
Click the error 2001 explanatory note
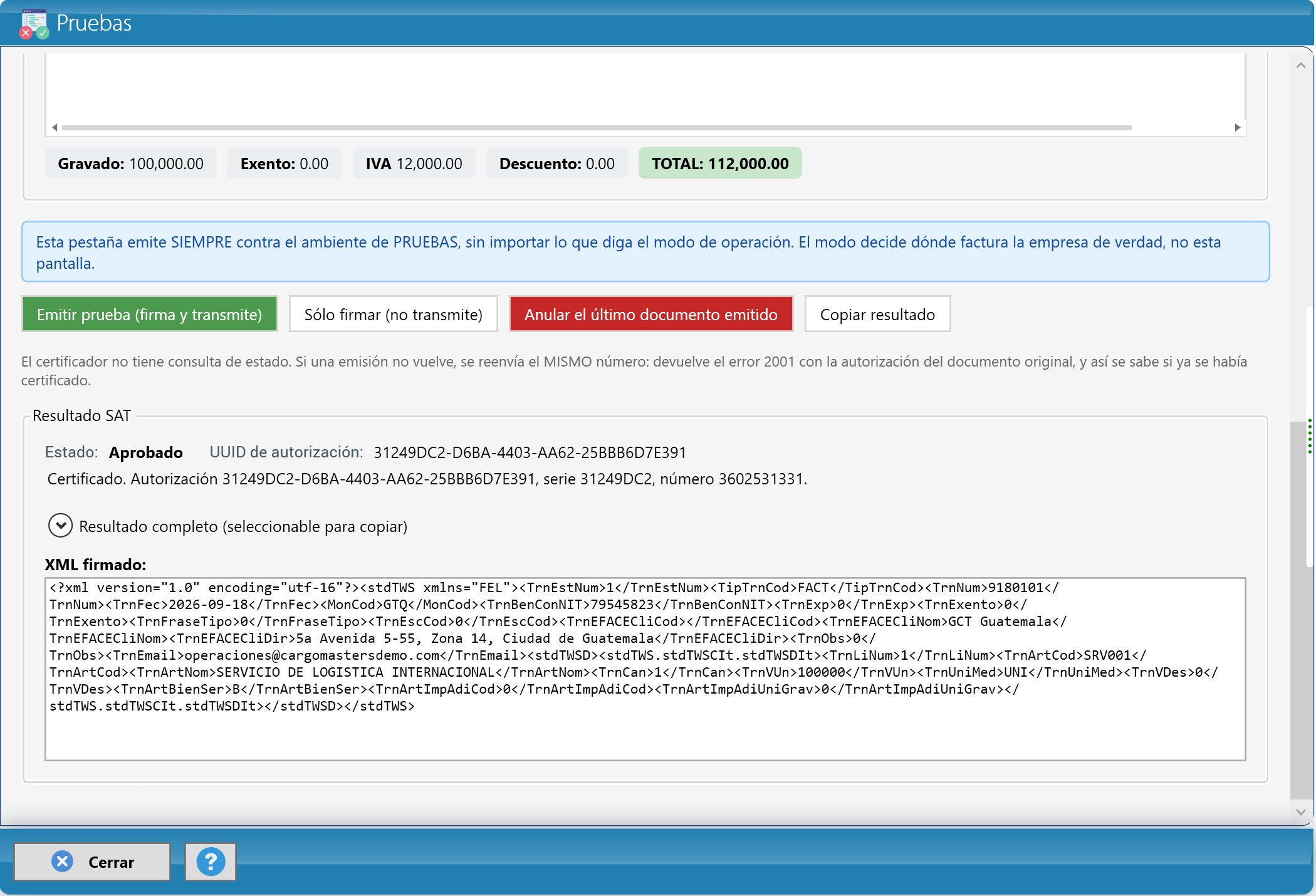pyautogui.click(x=634, y=371)
